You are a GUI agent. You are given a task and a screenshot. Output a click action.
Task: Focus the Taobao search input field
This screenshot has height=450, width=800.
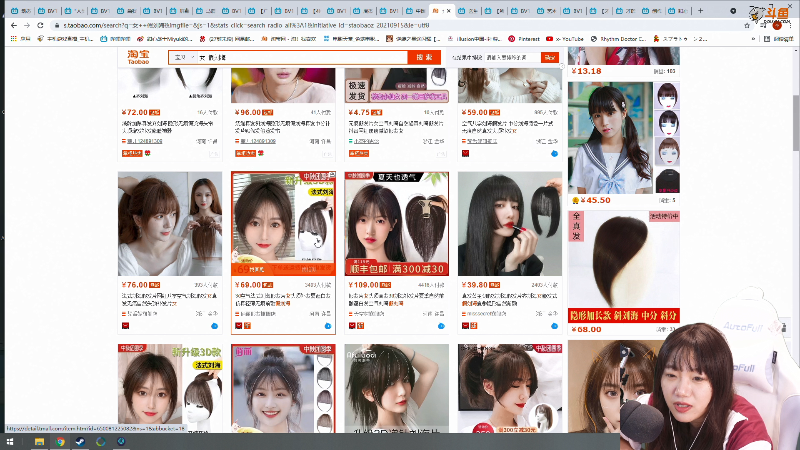(302, 58)
